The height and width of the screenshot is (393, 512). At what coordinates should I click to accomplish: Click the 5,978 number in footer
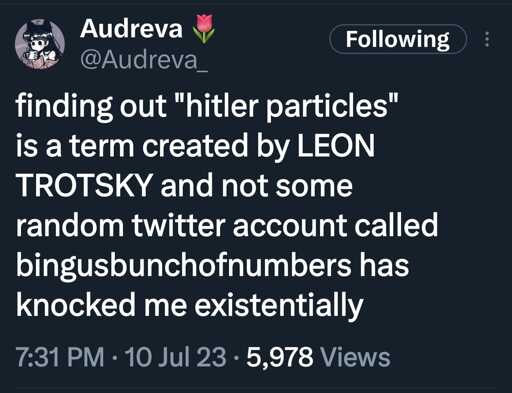tap(280, 358)
